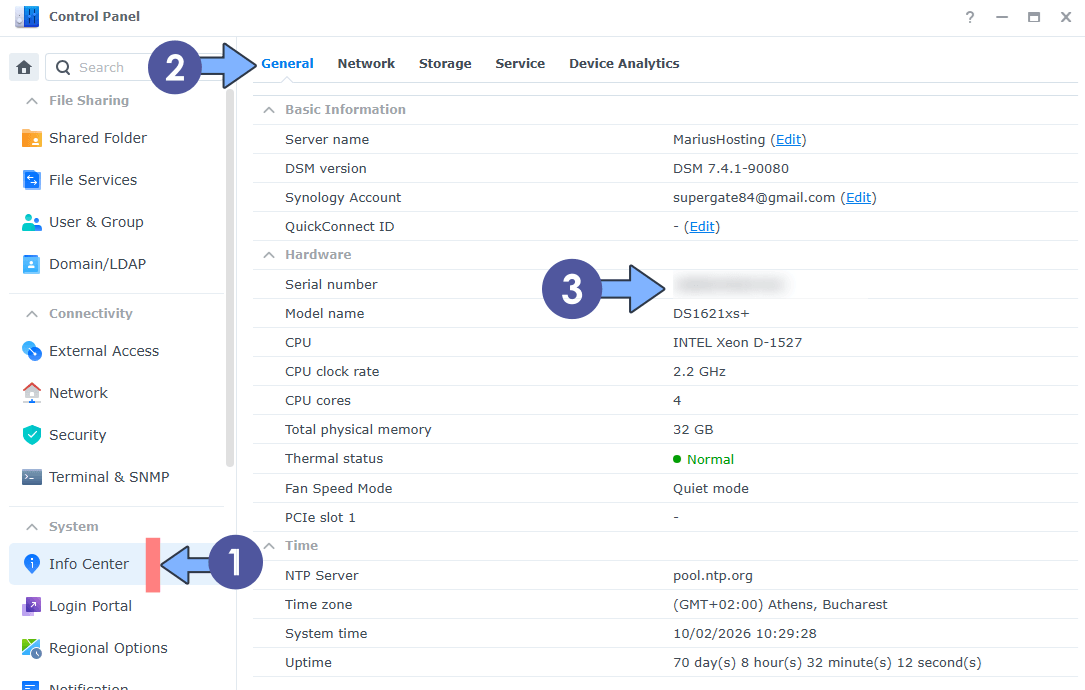
Task: Select Info Center in sidebar
Action: click(x=89, y=564)
